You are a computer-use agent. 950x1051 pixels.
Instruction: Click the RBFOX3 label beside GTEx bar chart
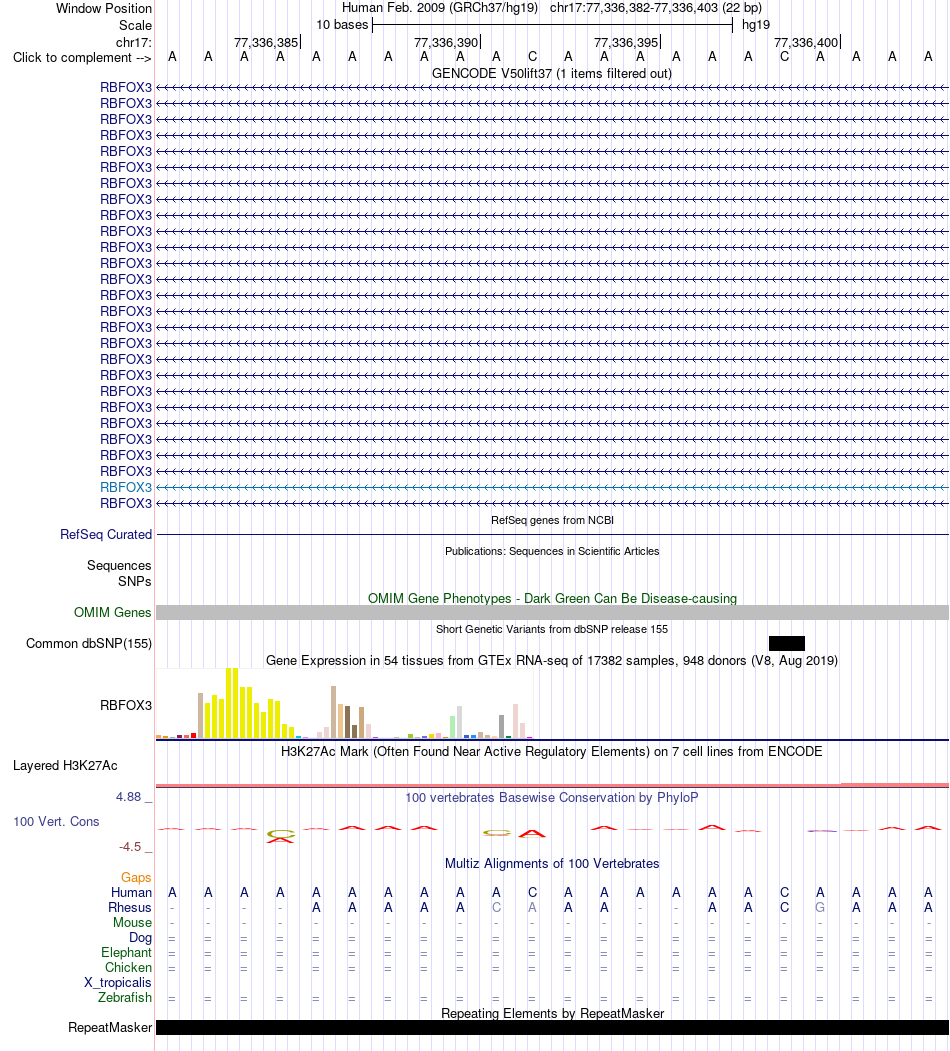pos(126,705)
